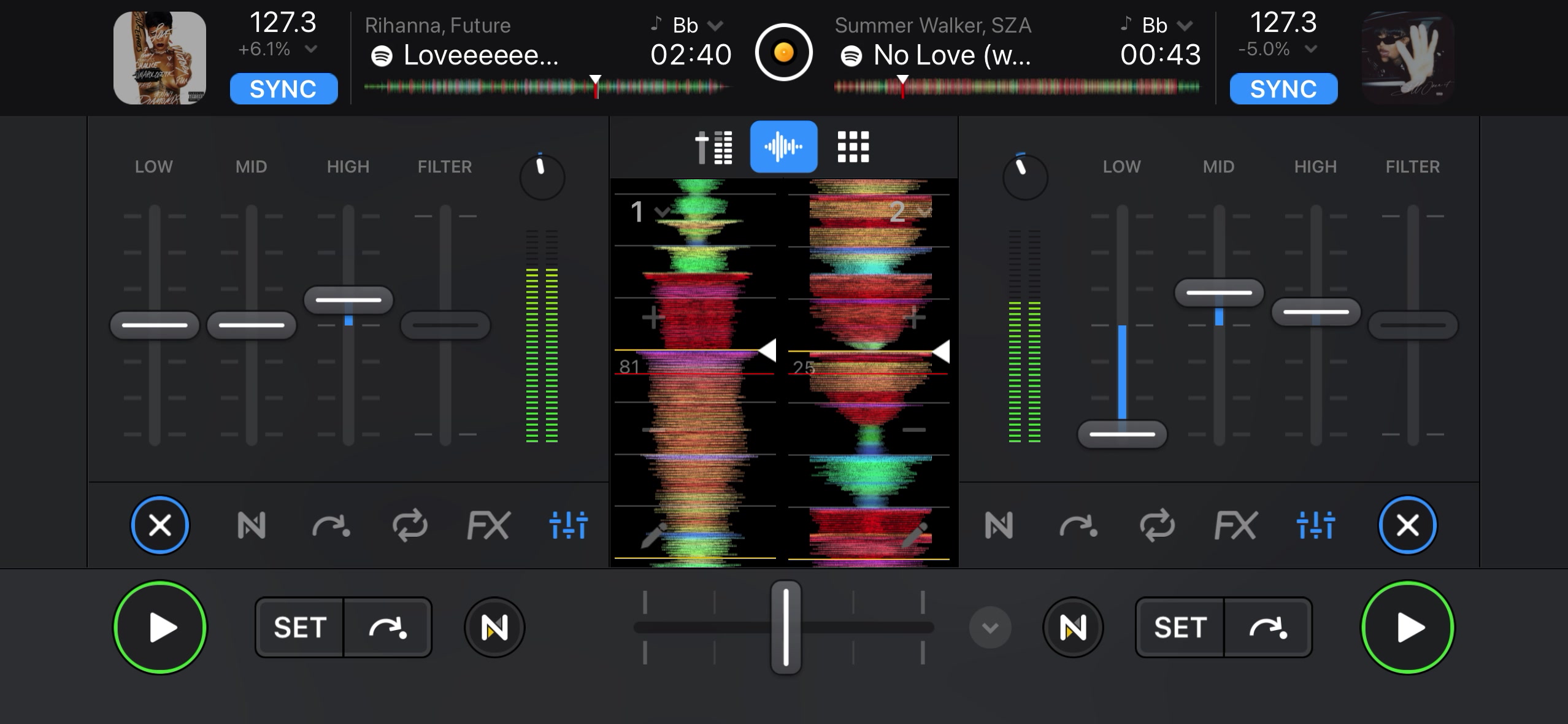The width and height of the screenshot is (1568, 724).
Task: Zoom out waveform with left minus icon
Action: point(653,429)
